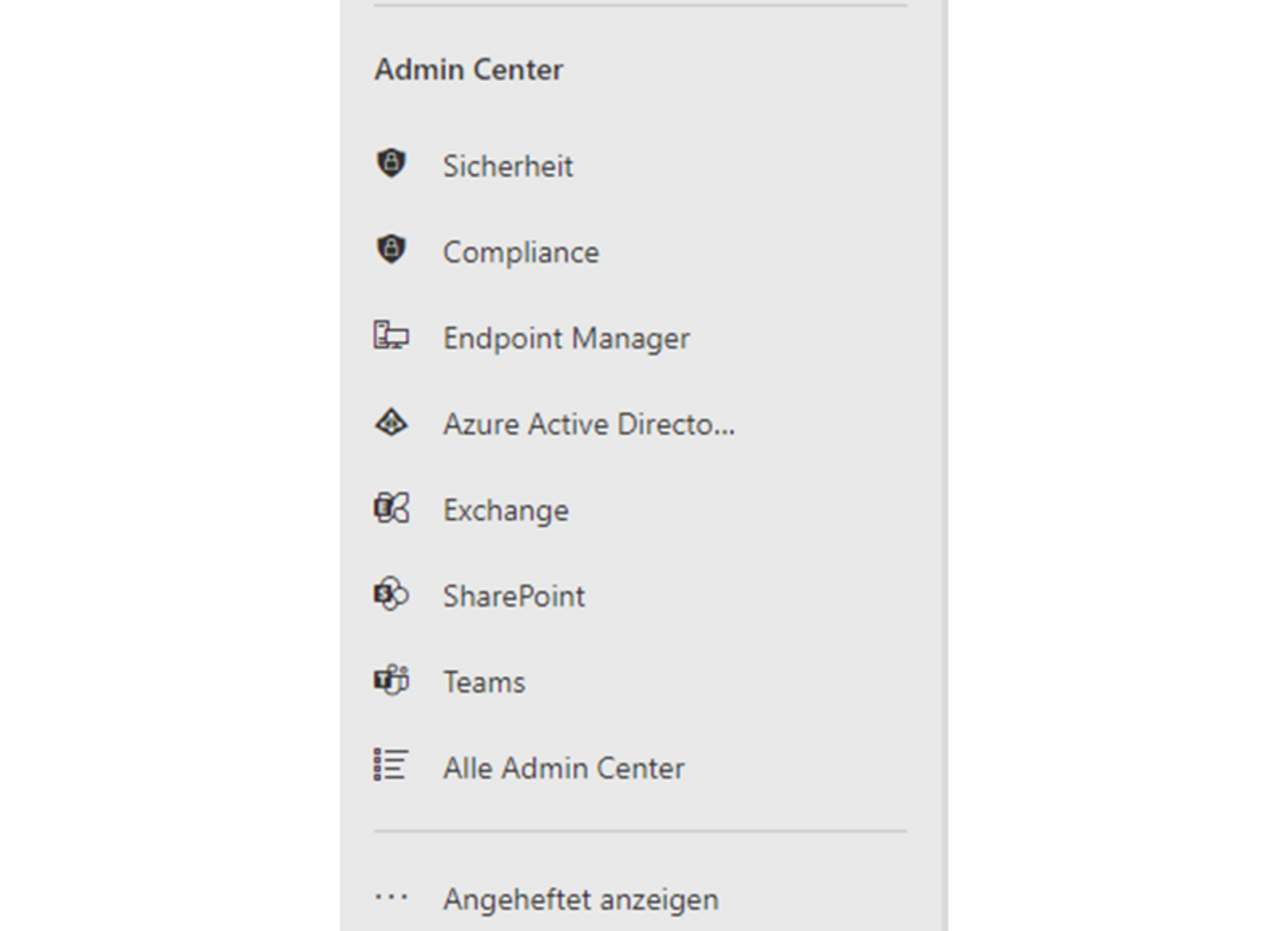Open Azure Active Directory admin center

tap(588, 424)
